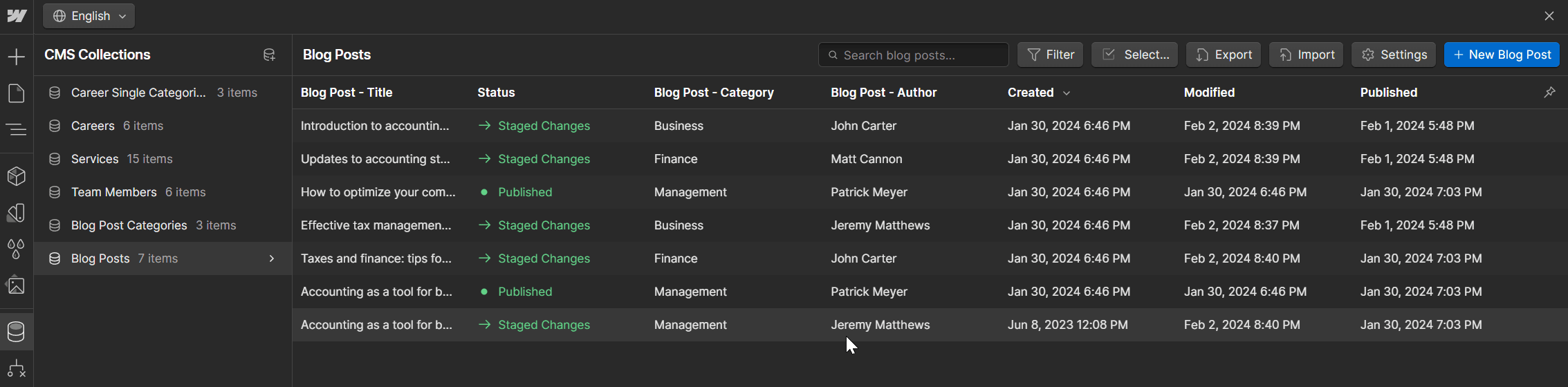Expand the Blog Posts collection chevron
This screenshot has height=387, width=1568.
[272, 258]
